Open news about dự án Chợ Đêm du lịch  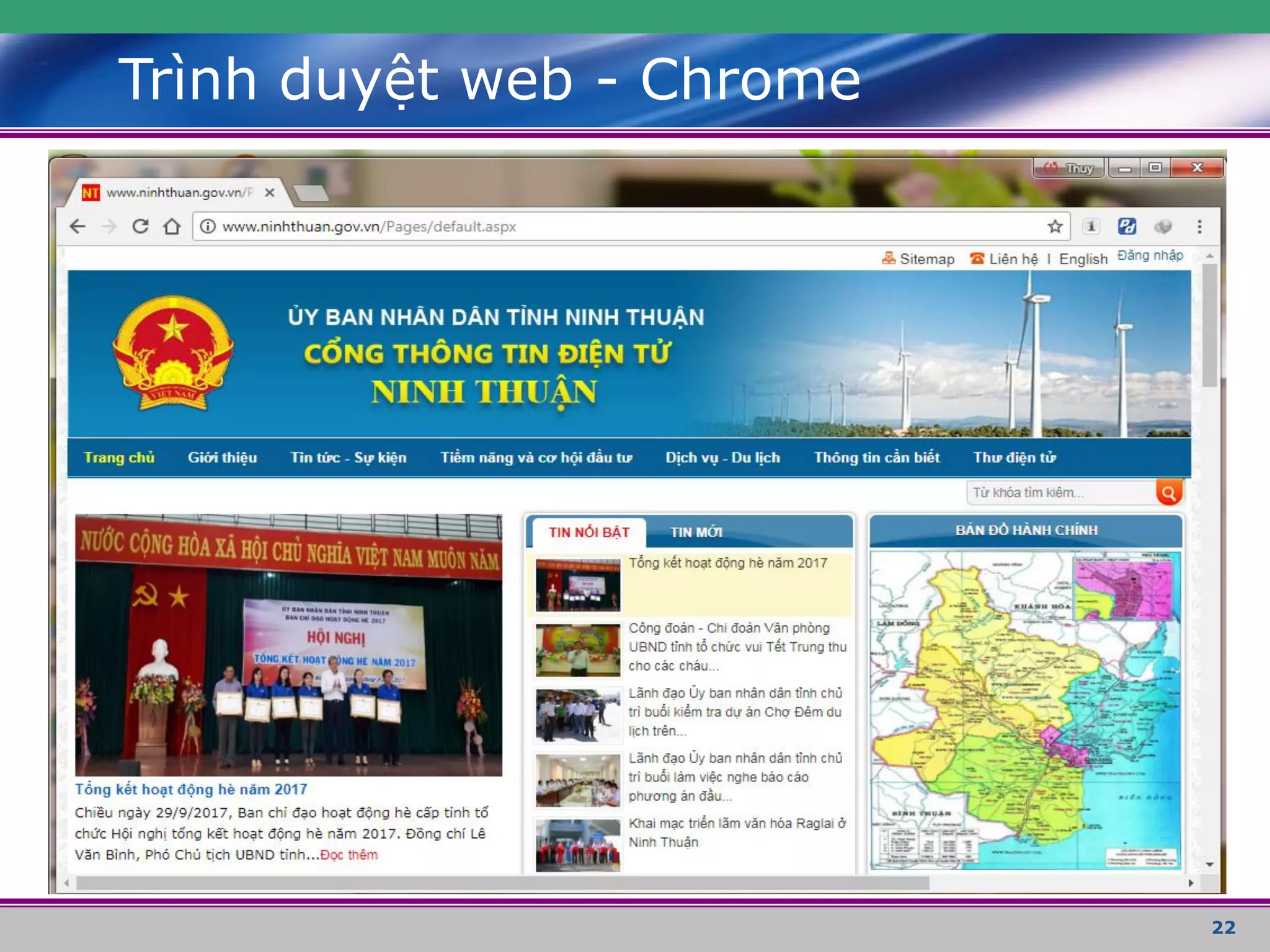735,712
